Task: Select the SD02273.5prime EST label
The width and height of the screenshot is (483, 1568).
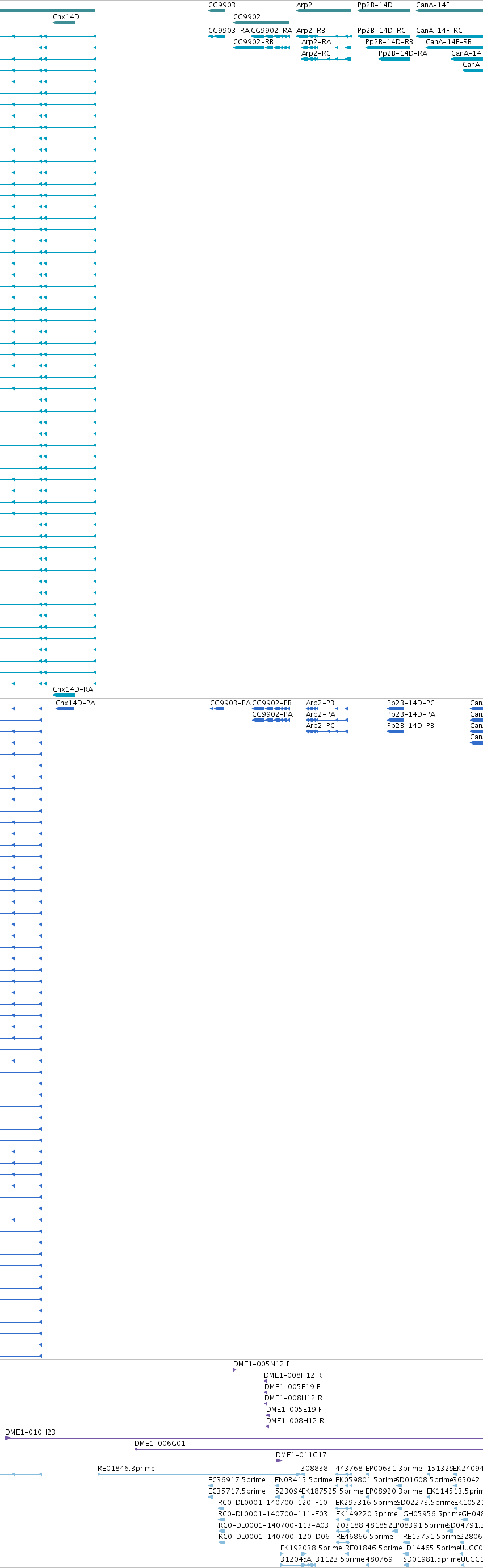Action: pyautogui.click(x=425, y=1503)
